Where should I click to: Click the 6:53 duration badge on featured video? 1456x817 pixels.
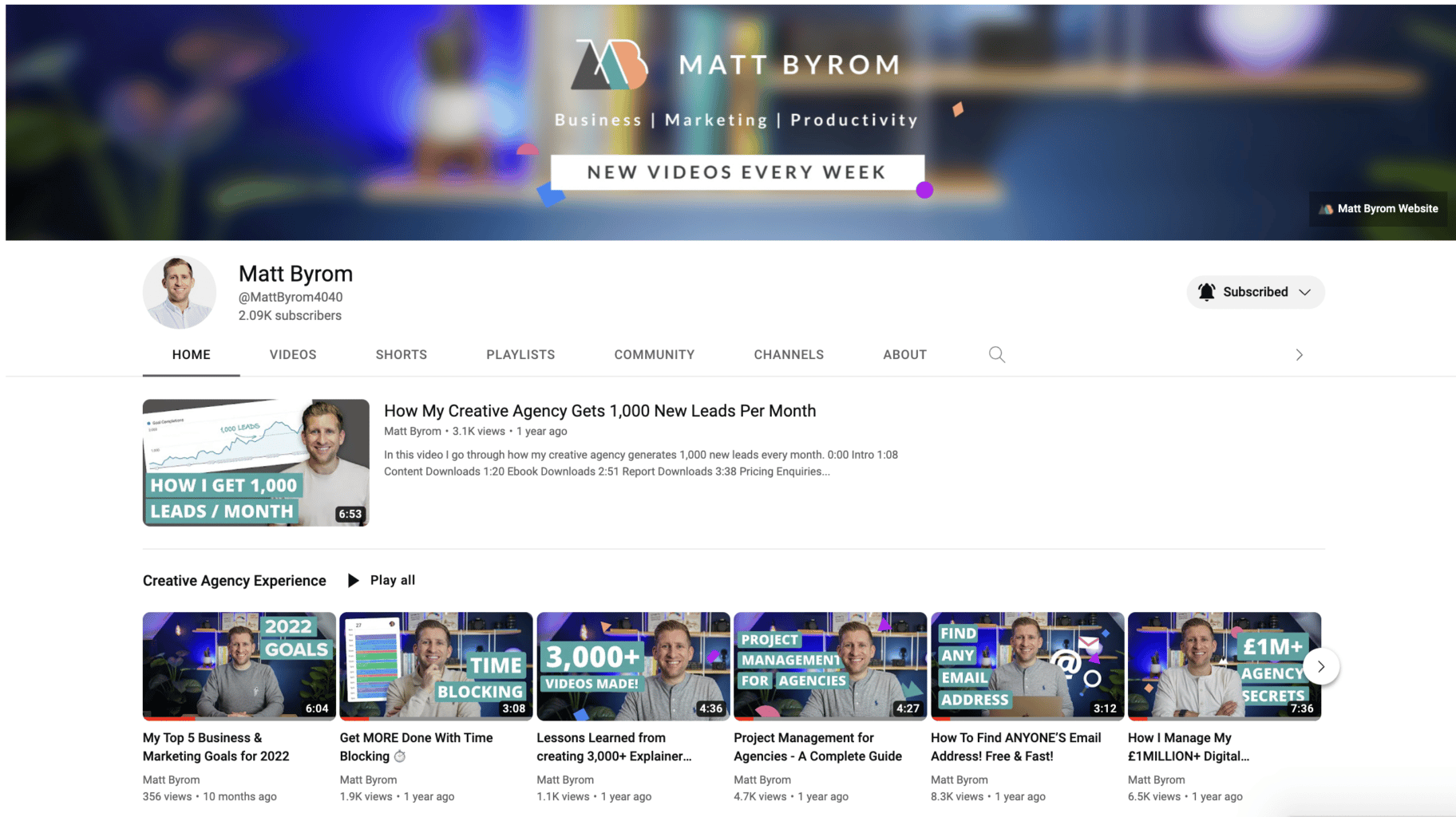350,514
